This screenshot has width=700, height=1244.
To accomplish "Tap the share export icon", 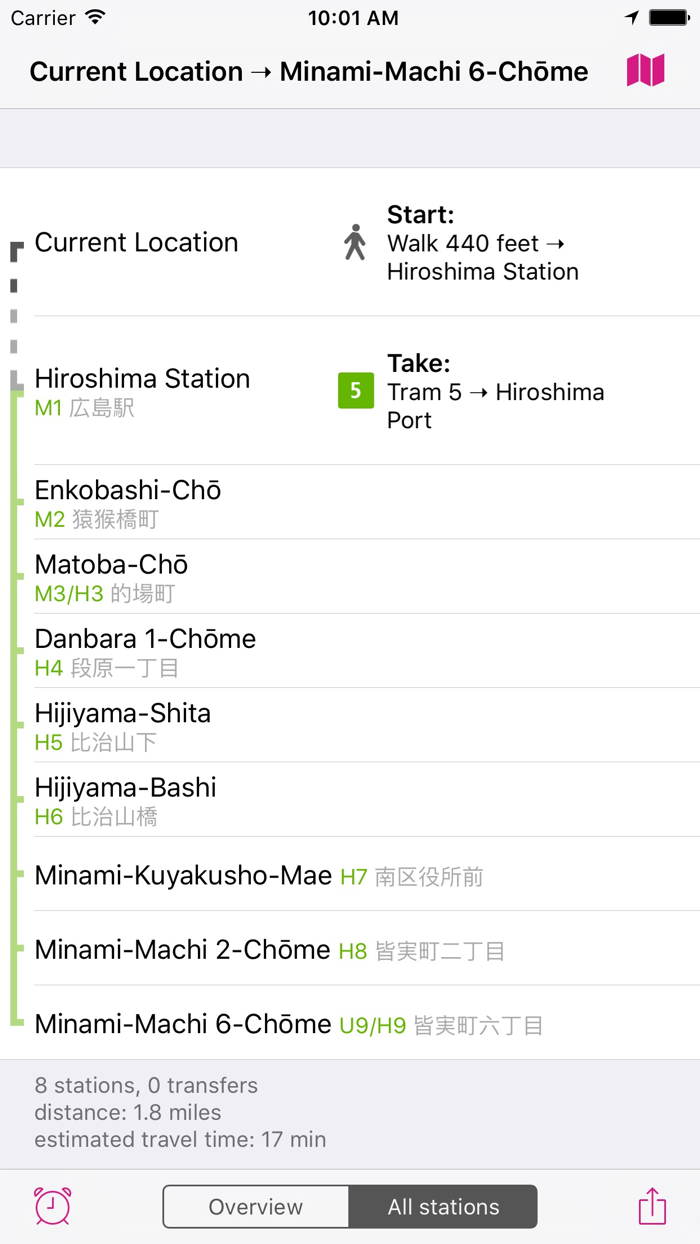I will coord(651,1206).
